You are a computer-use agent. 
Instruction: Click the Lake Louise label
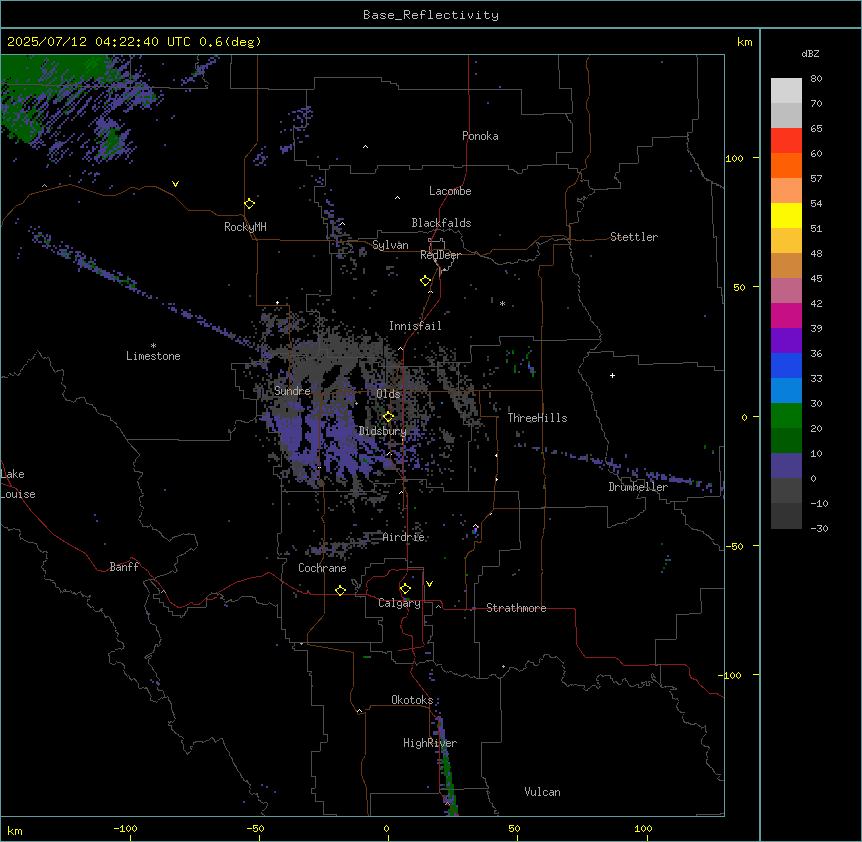pyautogui.click(x=18, y=484)
